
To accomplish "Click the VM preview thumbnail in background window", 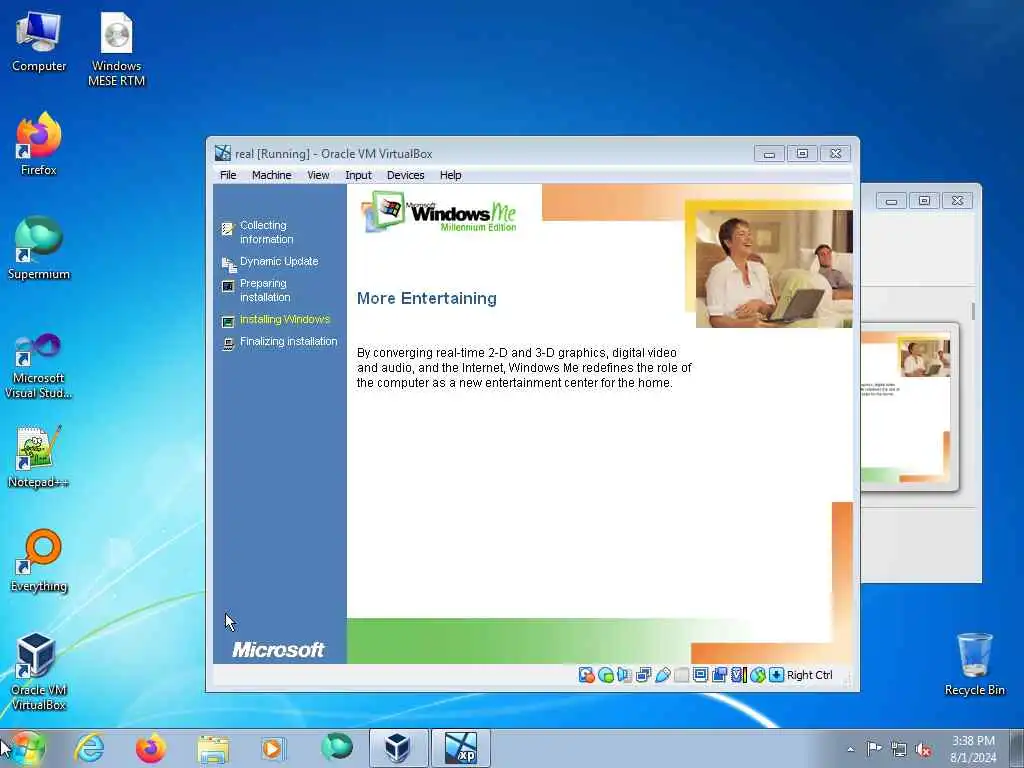I will 908,406.
